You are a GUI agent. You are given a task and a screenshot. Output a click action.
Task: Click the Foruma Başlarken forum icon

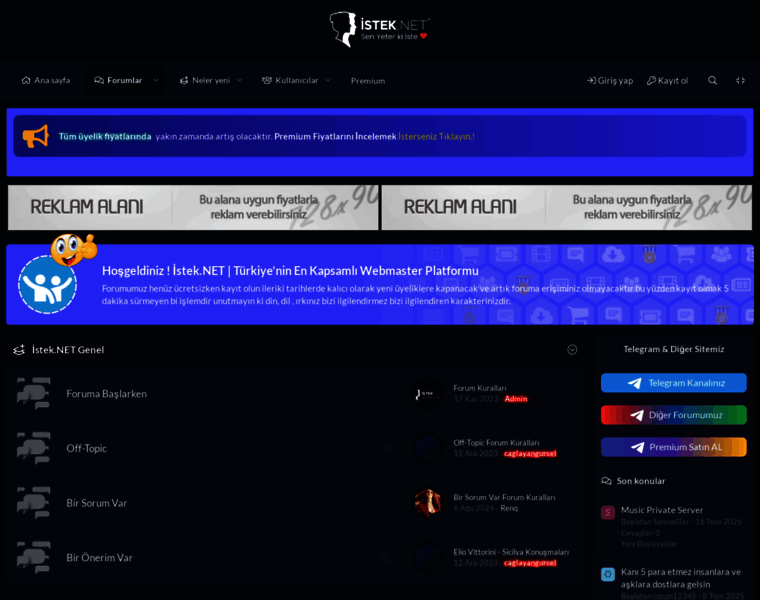point(33,394)
